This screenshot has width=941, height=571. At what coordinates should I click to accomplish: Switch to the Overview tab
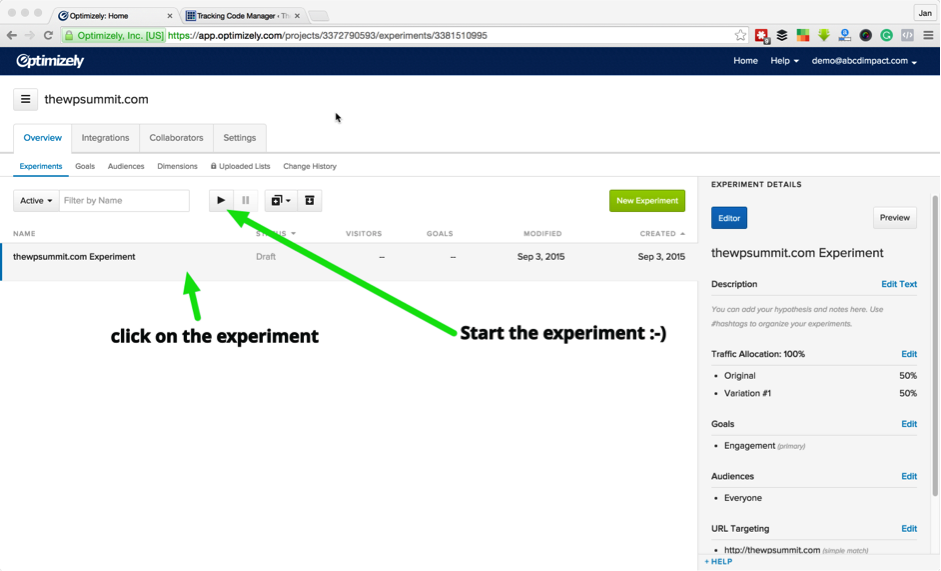43,138
